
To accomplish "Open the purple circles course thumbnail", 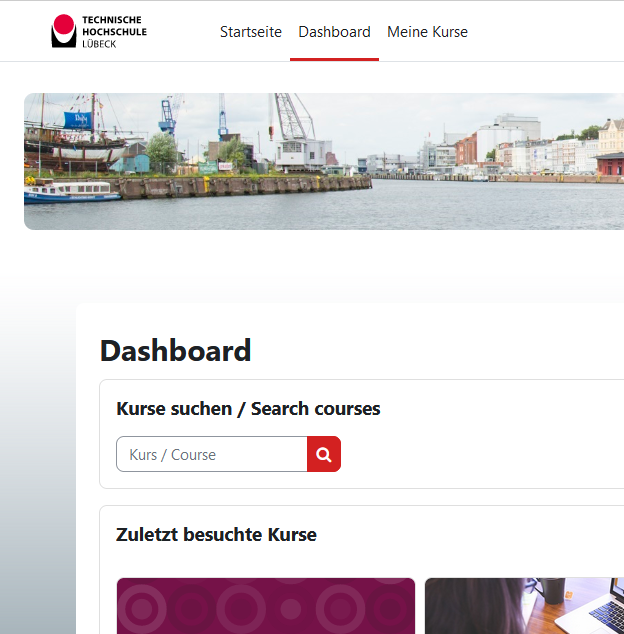I will [x=266, y=606].
